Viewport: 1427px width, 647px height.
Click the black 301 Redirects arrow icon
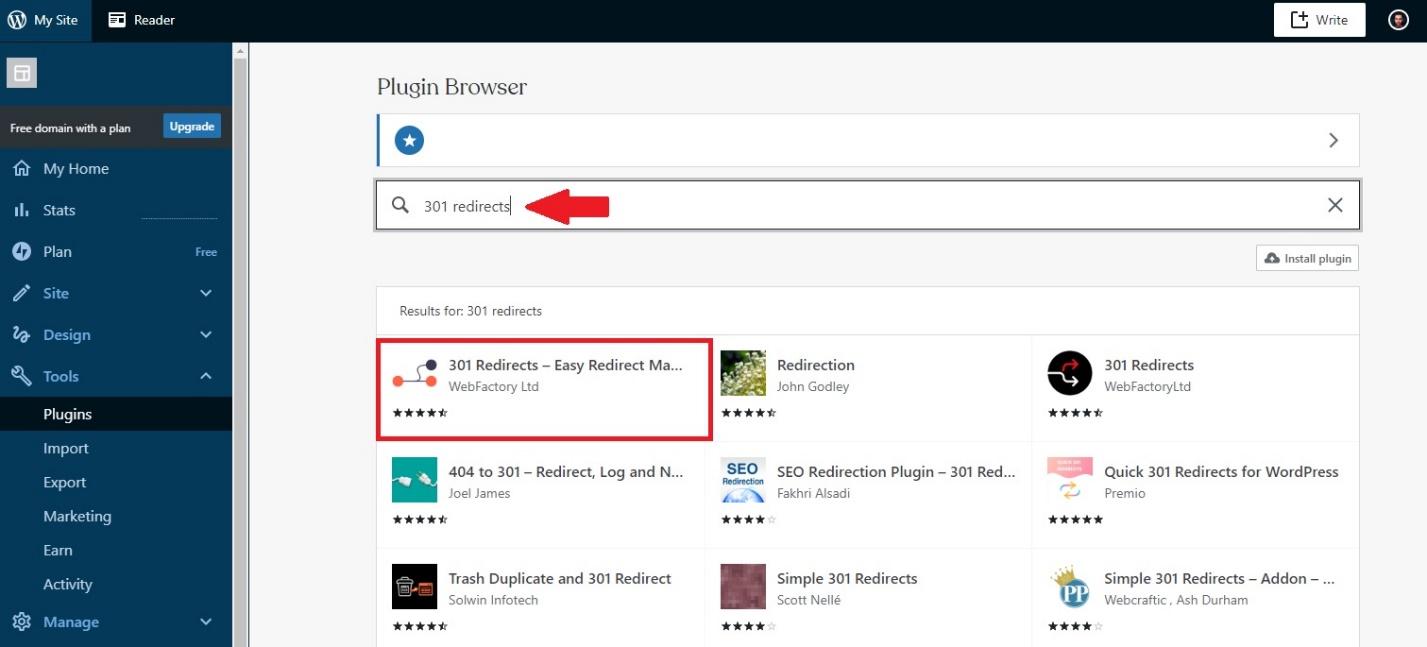pyautogui.click(x=1070, y=373)
